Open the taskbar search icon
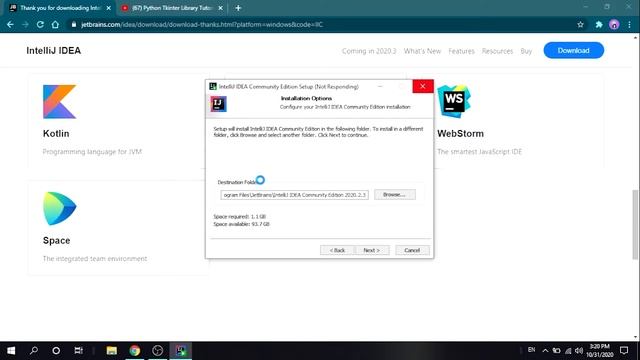The image size is (640, 360). [x=34, y=351]
